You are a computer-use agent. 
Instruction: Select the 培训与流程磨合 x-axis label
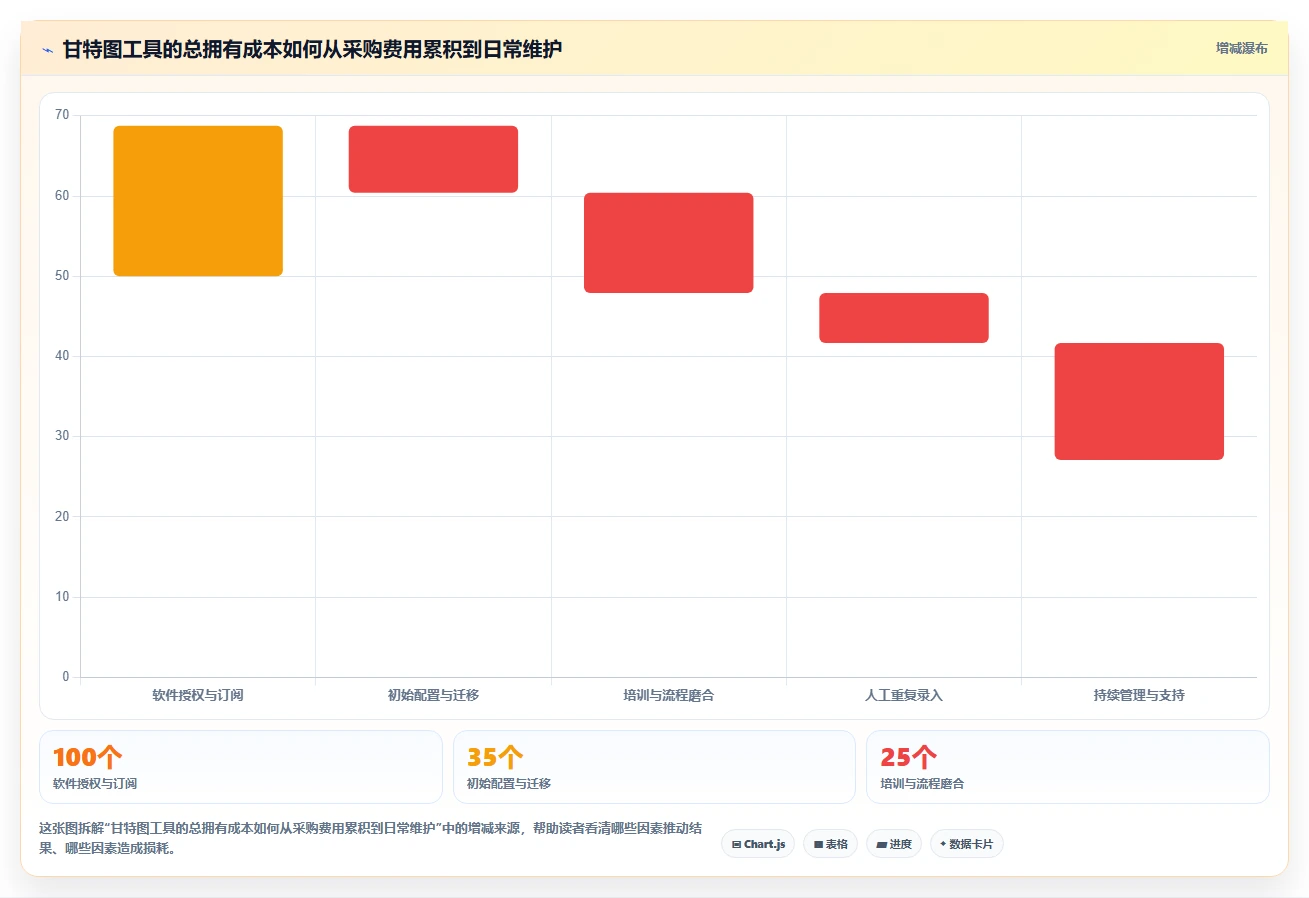668,695
